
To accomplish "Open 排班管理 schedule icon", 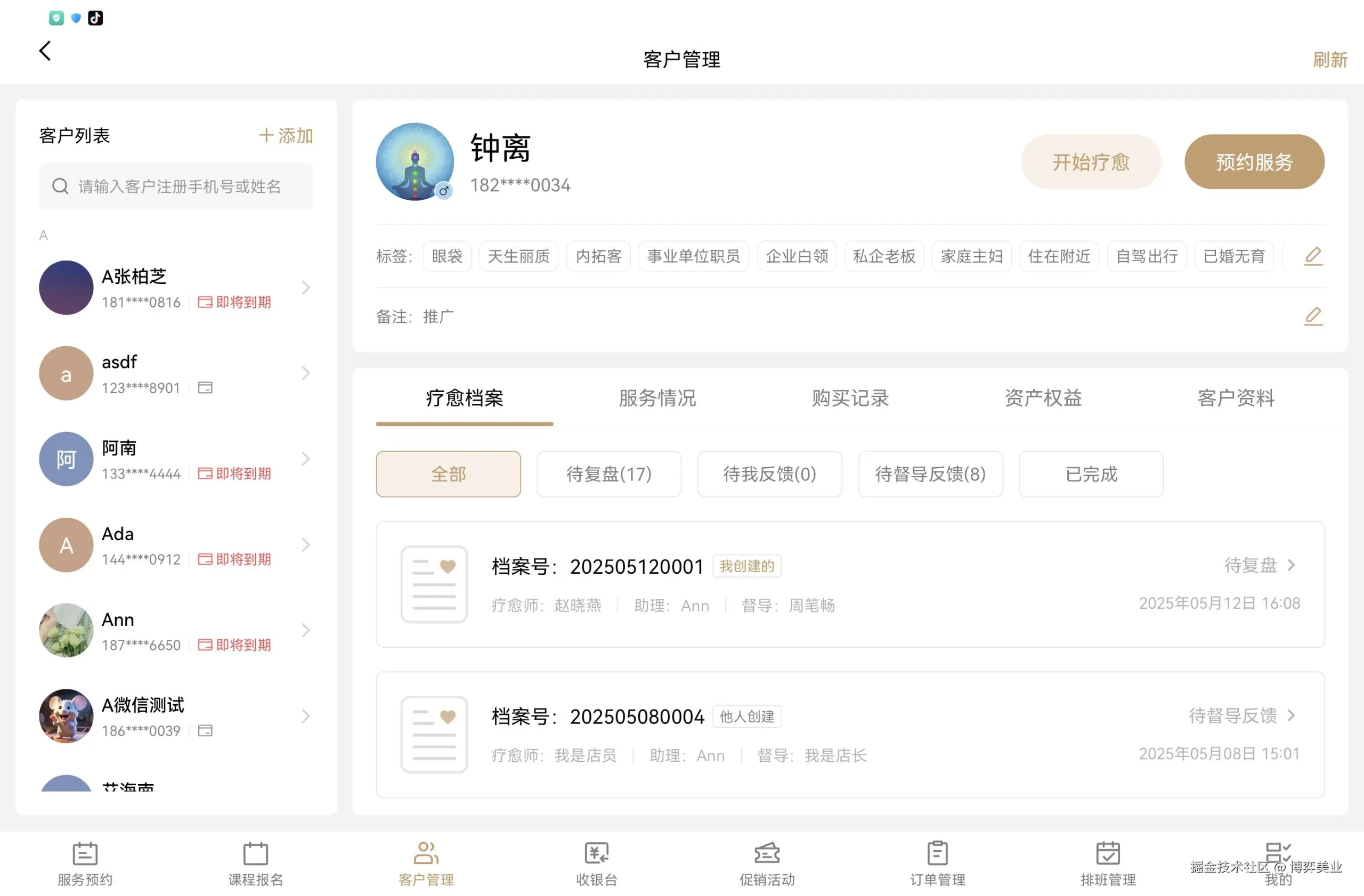I will point(1107,853).
